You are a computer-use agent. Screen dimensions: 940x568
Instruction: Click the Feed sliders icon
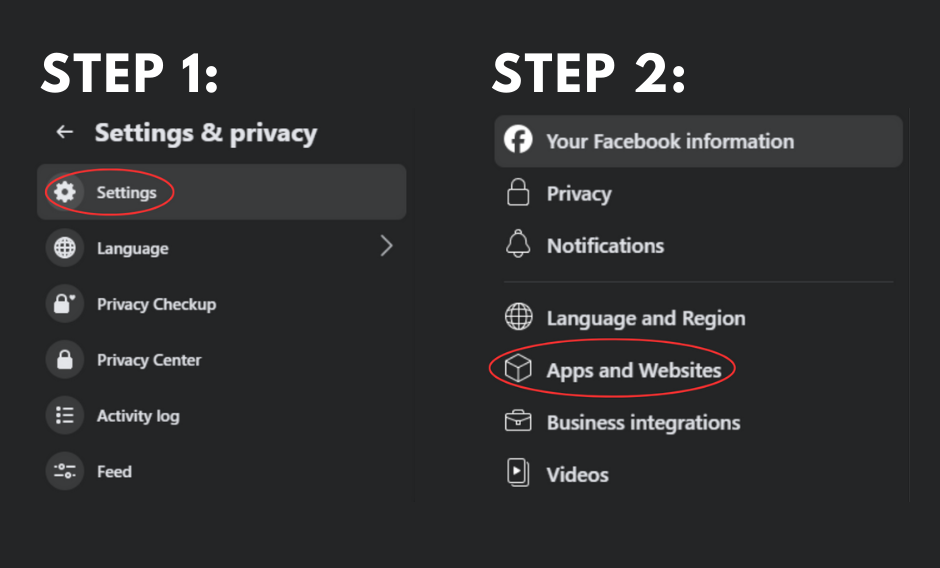pos(65,471)
